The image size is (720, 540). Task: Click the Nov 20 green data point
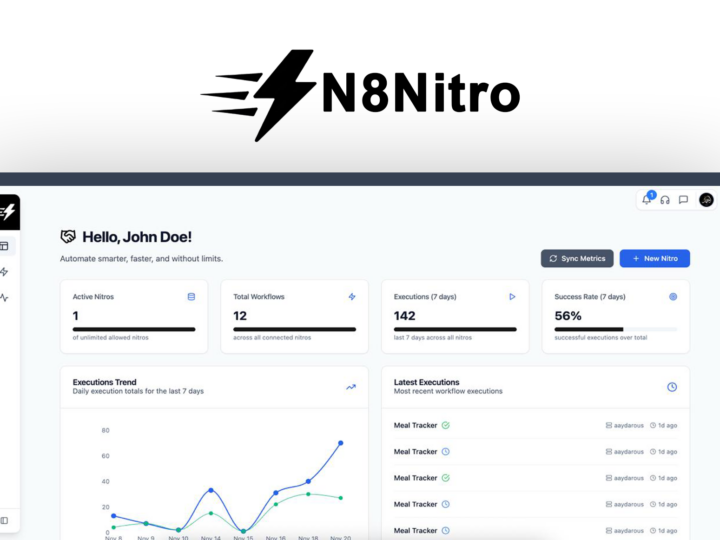click(x=341, y=498)
